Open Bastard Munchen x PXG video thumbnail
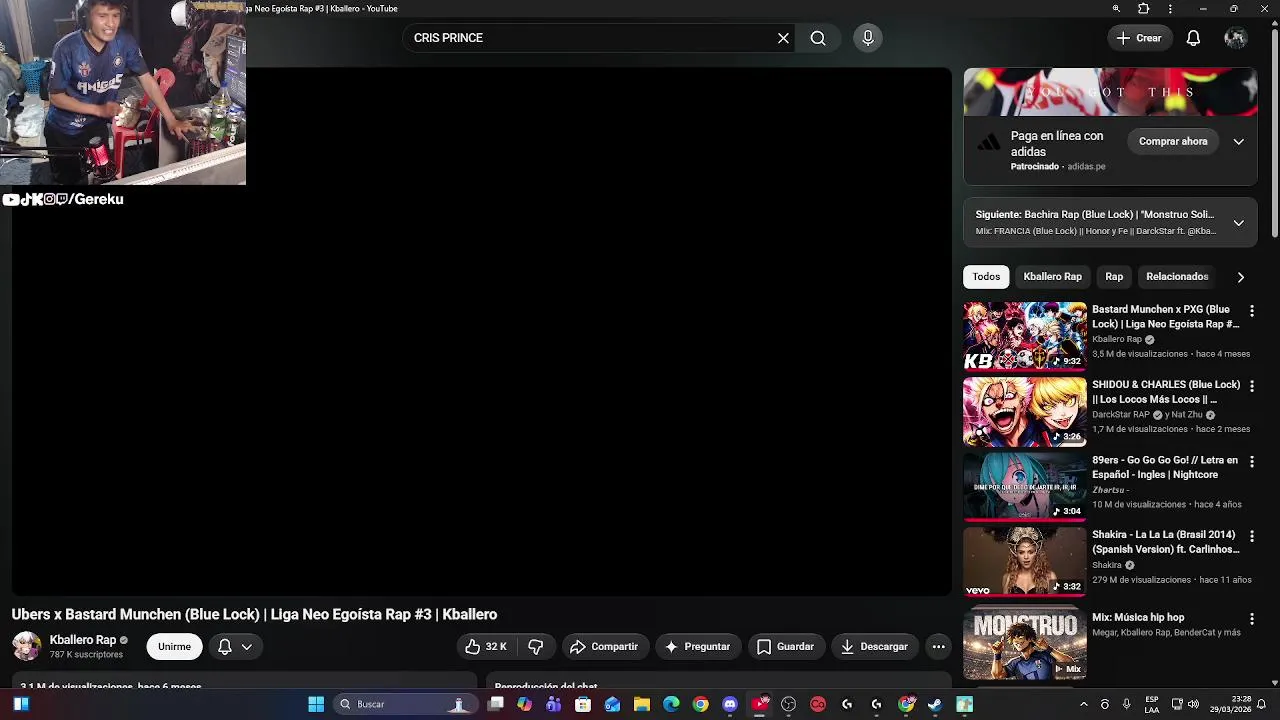 (1024, 336)
